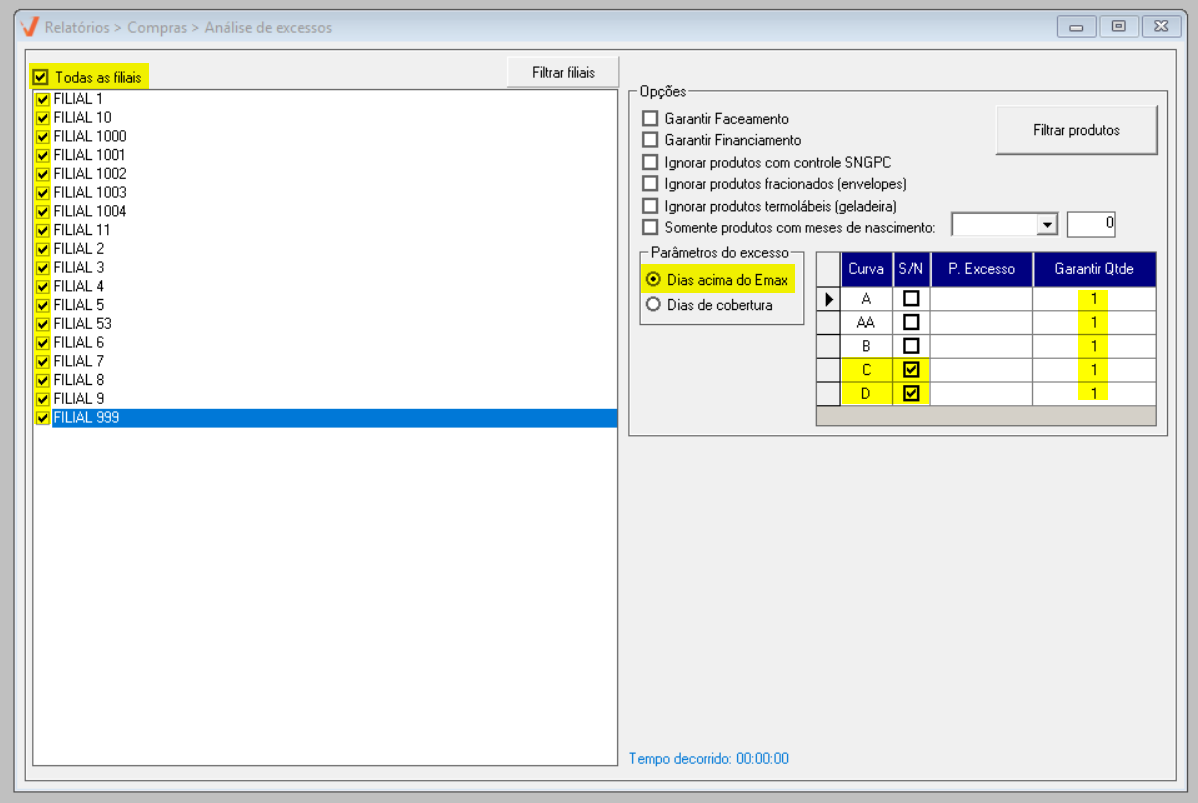Enable Garantir Financiamento option
This screenshot has width=1198, height=803.
650,140
